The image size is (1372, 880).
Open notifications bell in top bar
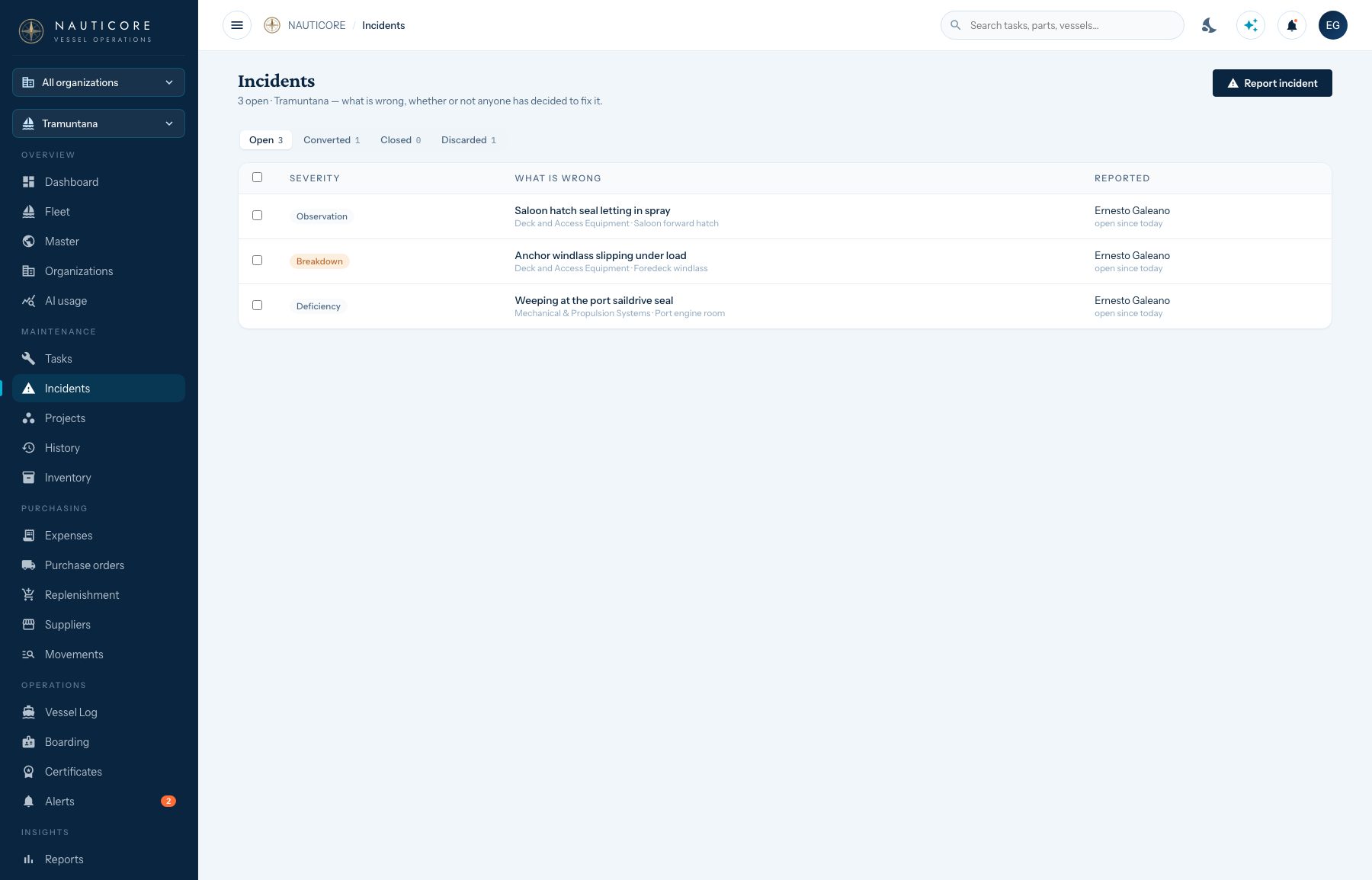pos(1292,25)
